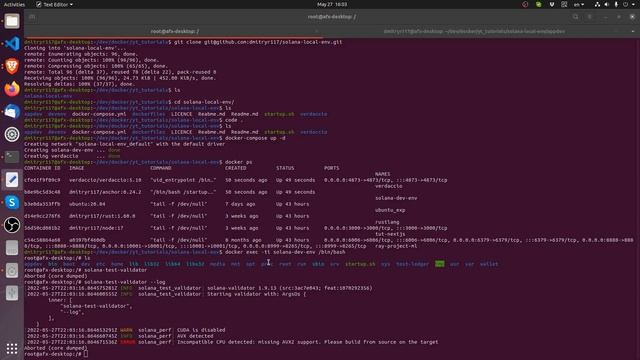Open the terminal hamburger menu

point(590,17)
